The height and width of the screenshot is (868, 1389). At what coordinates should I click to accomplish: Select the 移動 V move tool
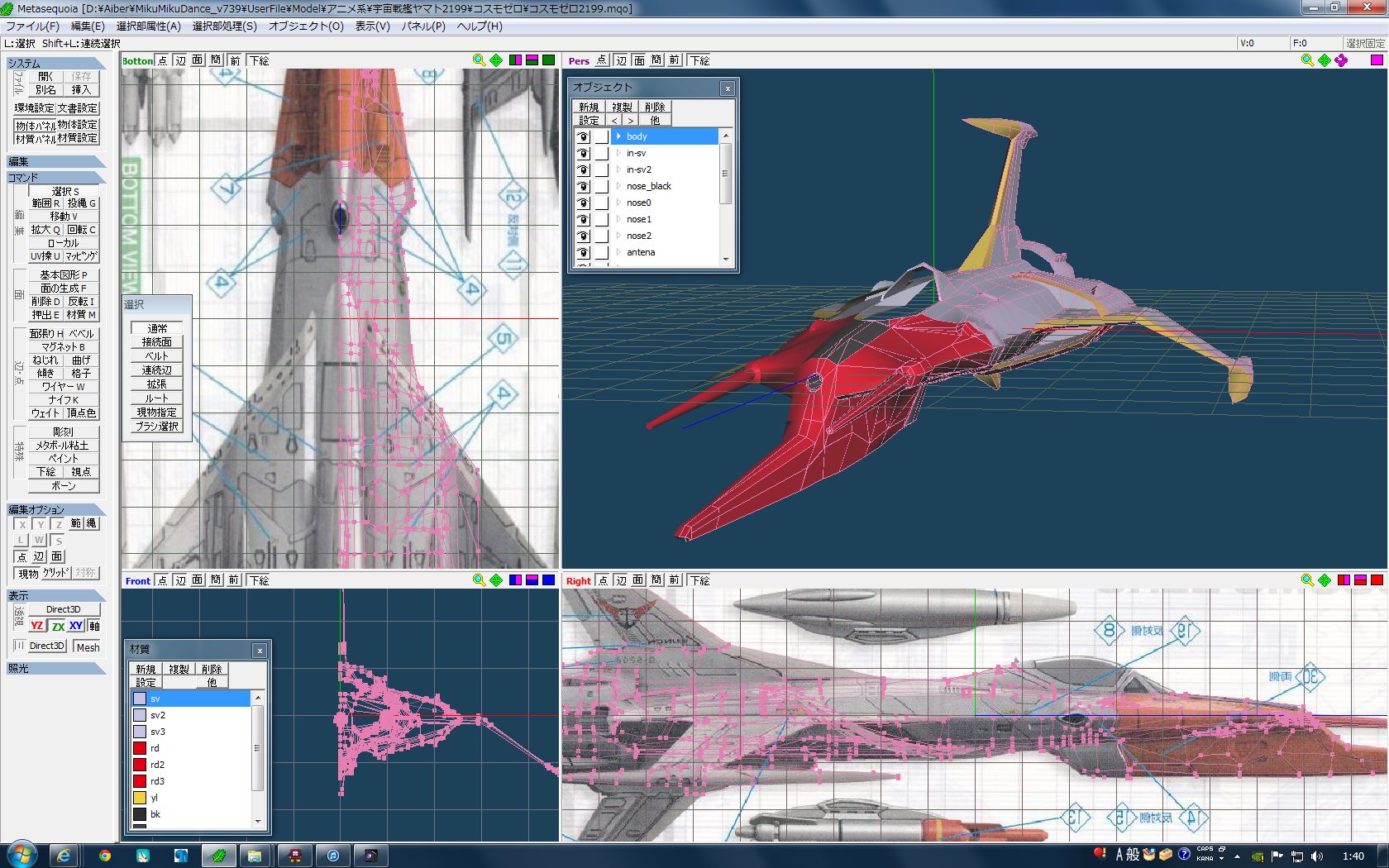click(x=64, y=217)
